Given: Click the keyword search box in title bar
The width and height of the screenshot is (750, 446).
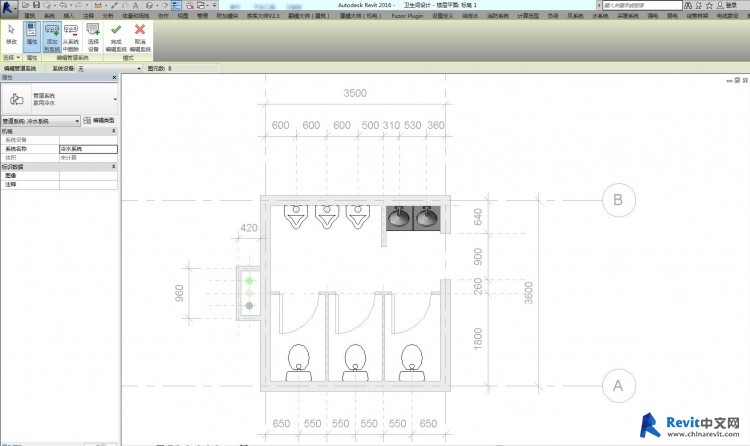Looking at the screenshot, I should [x=641, y=5].
